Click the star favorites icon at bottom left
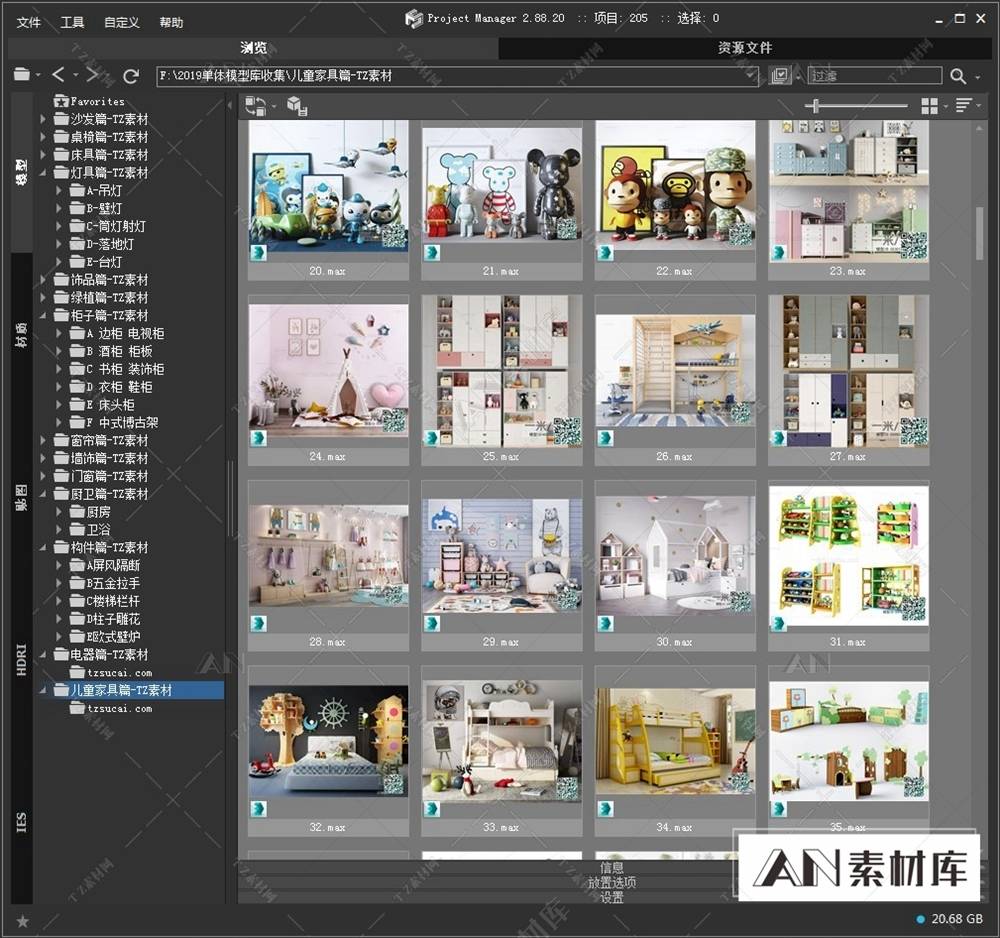Viewport: 1000px width, 938px height. point(22,921)
